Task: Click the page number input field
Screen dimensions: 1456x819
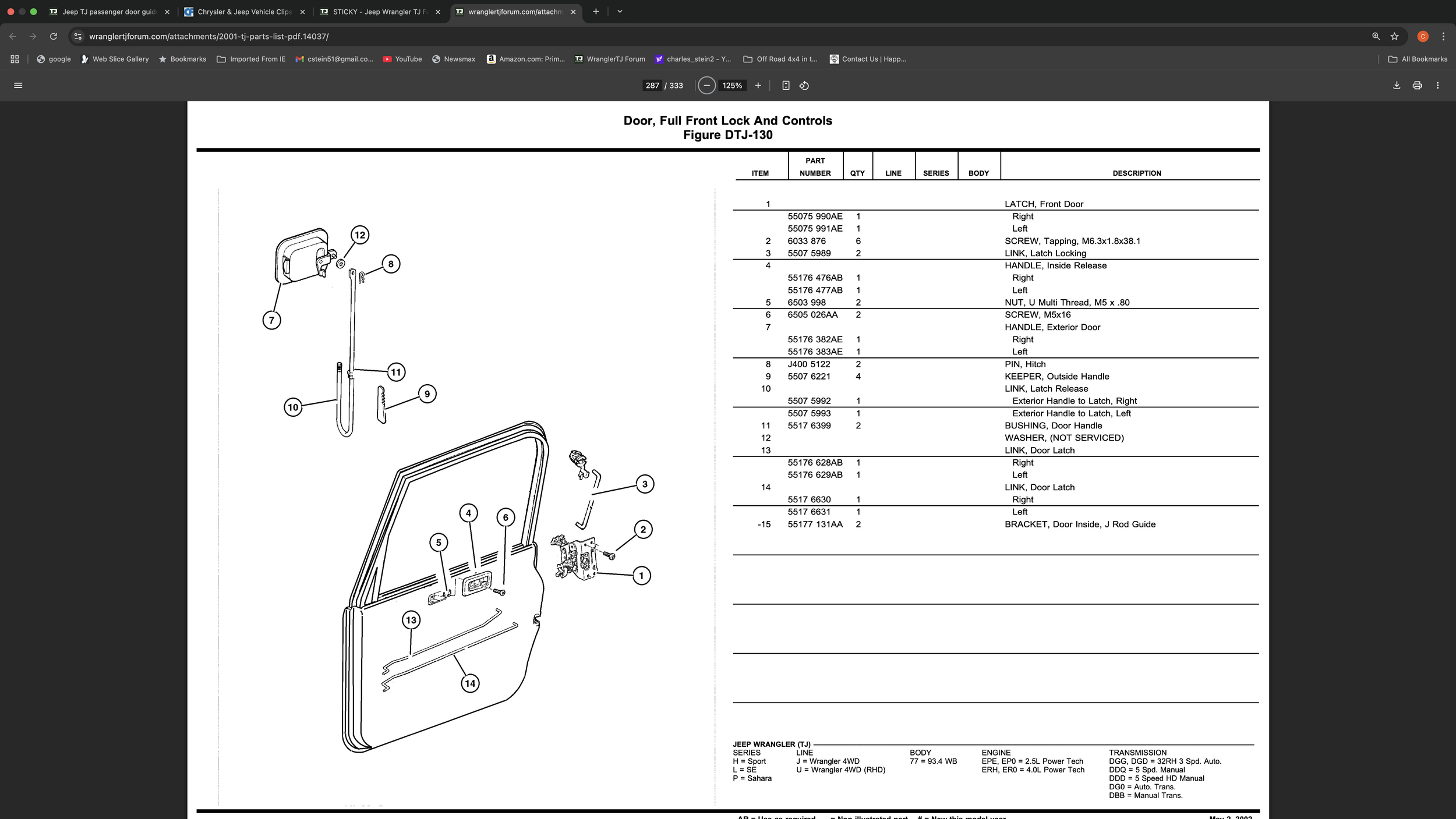Action: pos(652,86)
